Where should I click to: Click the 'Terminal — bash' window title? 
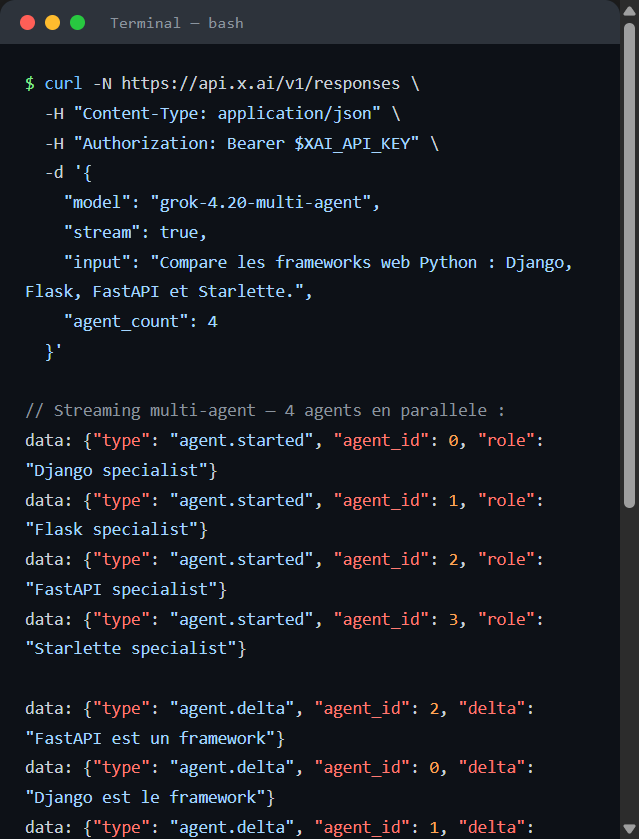pos(177,23)
